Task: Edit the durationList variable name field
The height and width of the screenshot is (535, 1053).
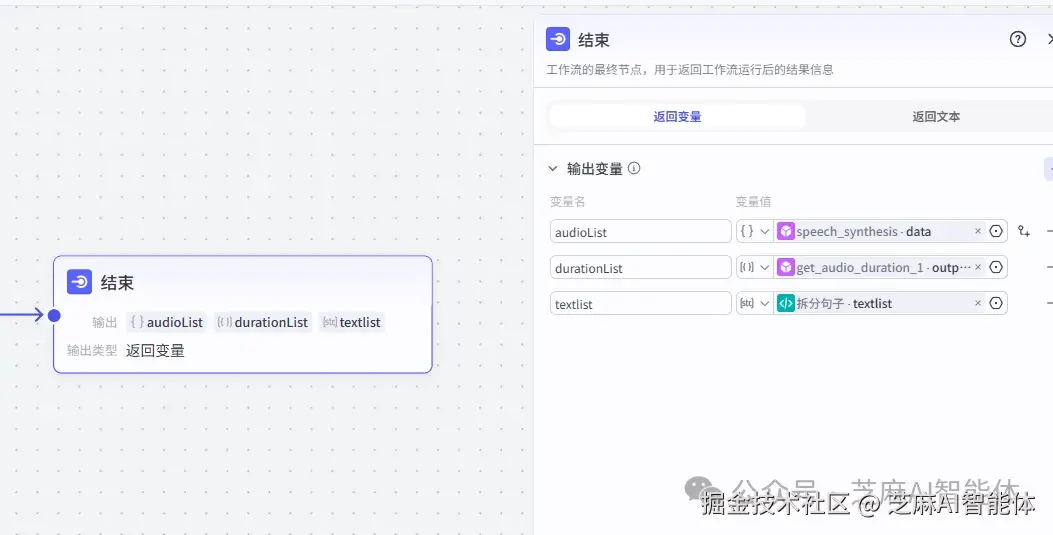Action: 641,267
